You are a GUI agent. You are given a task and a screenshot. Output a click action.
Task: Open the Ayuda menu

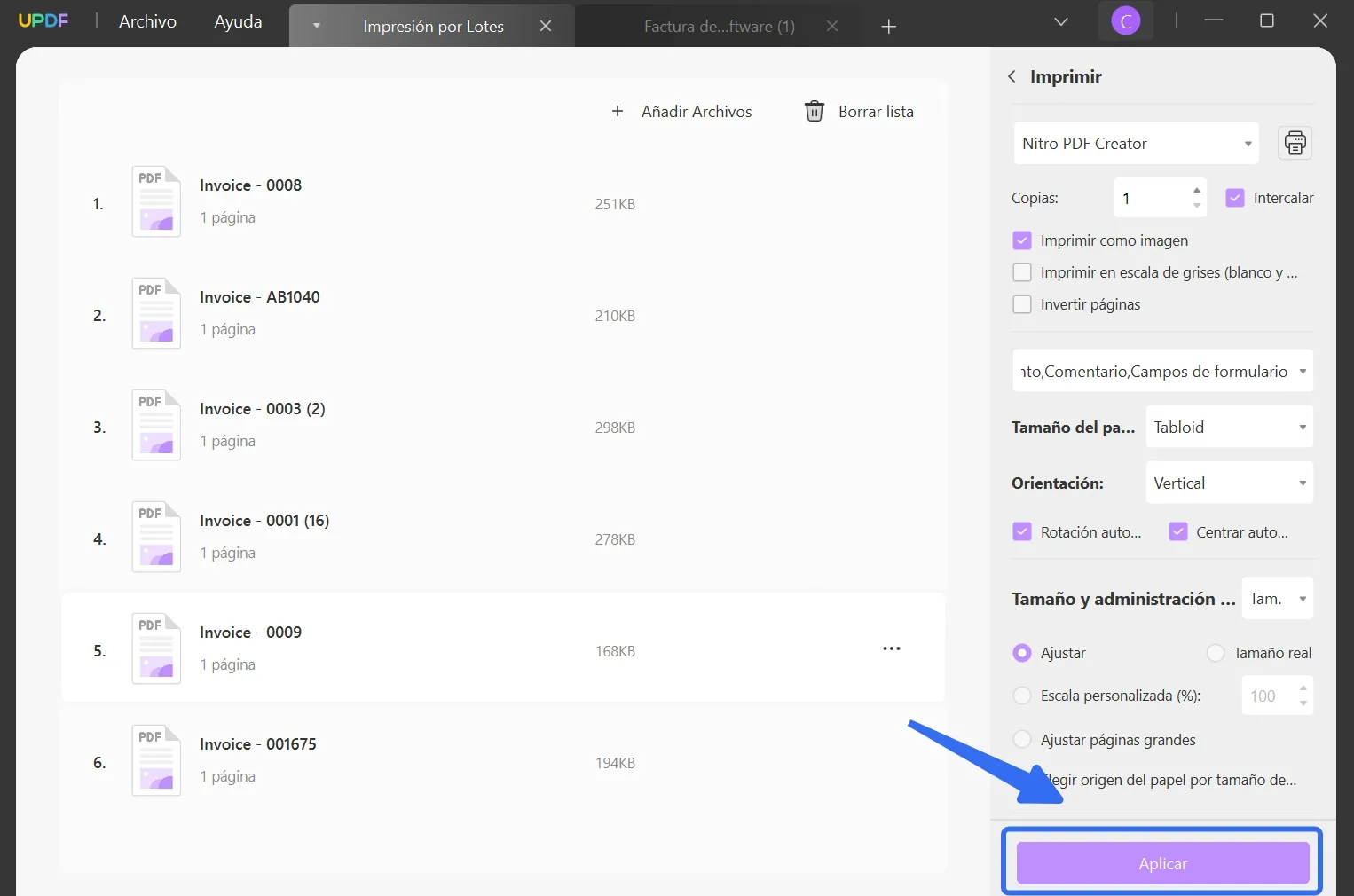pos(238,21)
